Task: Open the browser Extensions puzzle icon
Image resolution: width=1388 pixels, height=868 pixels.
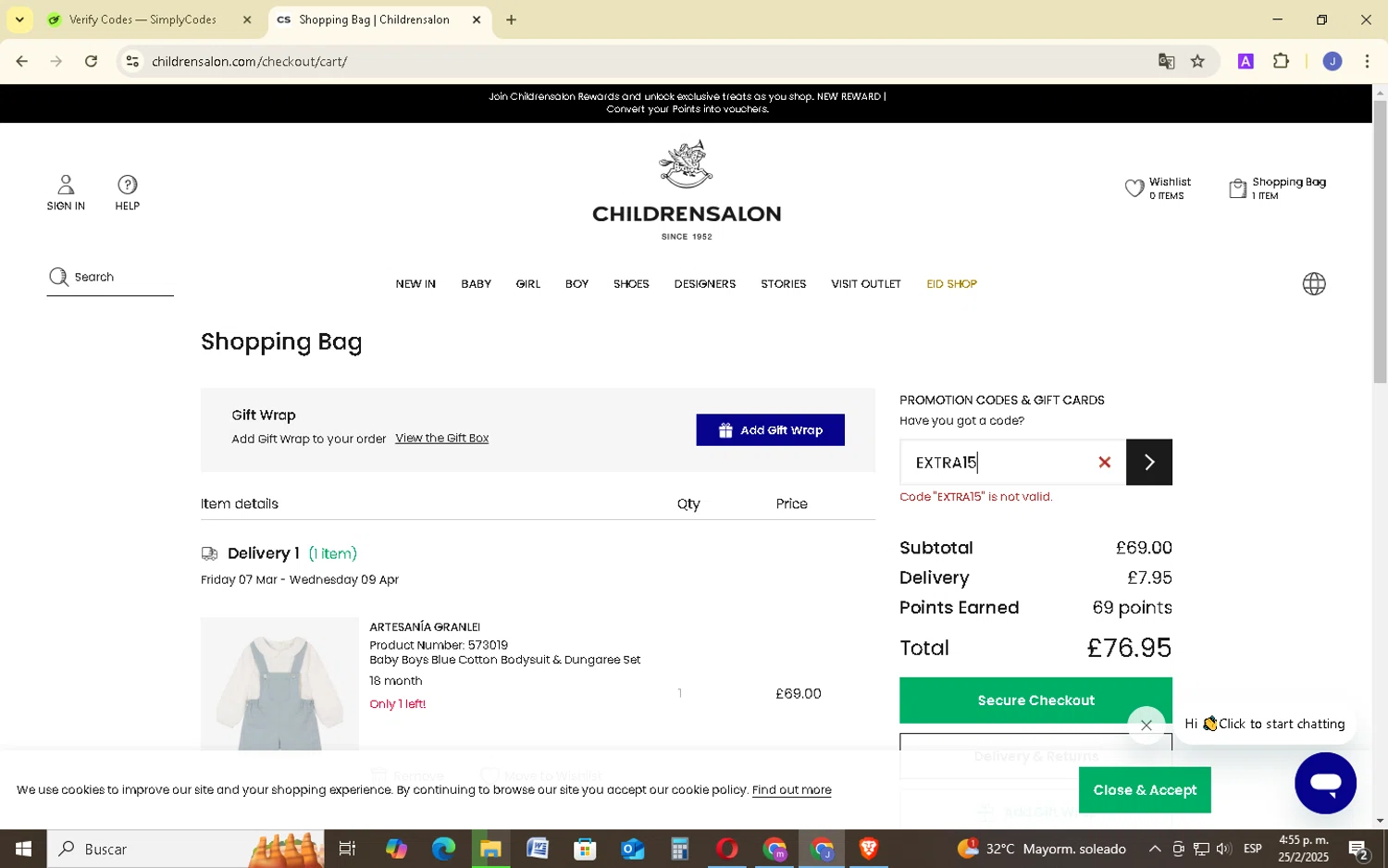Action: coord(1281,61)
